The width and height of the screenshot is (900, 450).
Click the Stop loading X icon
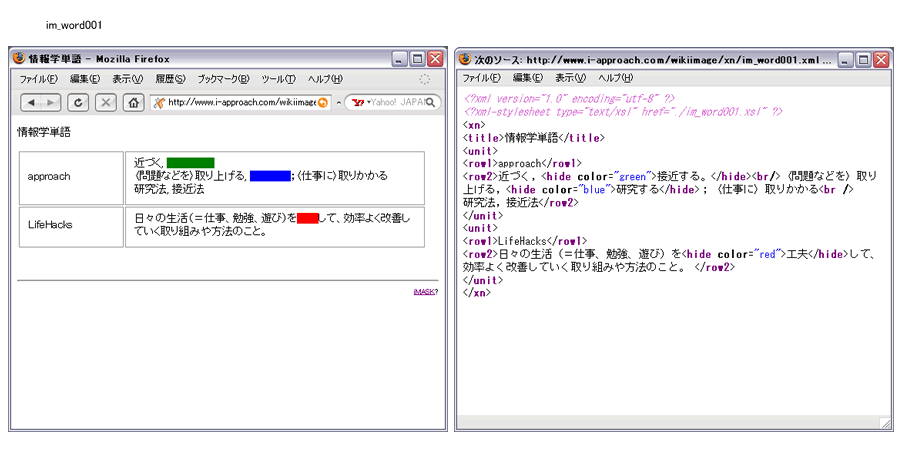tap(106, 102)
